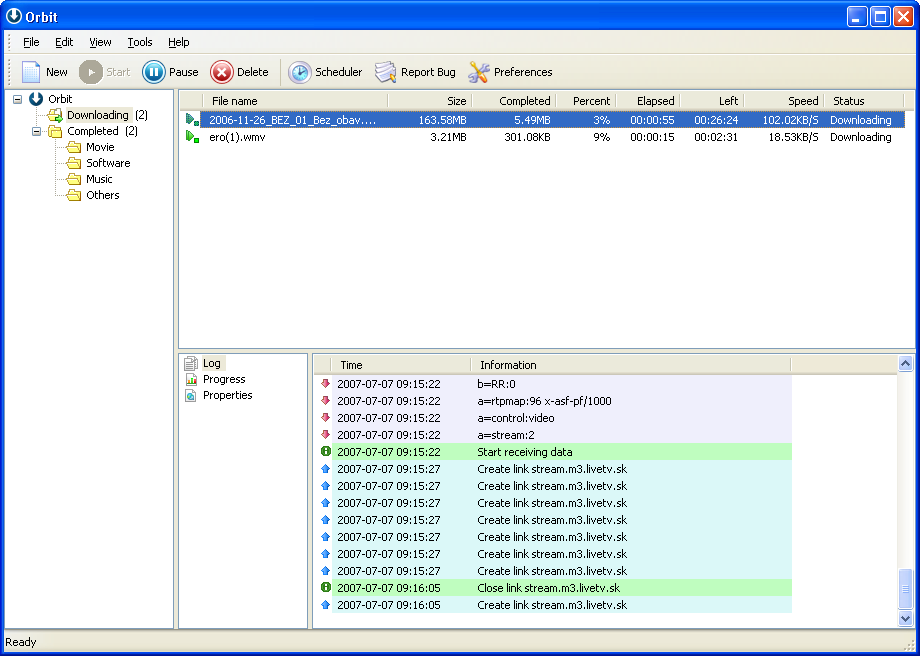Collapse the Orbit root tree node

pos(18,99)
